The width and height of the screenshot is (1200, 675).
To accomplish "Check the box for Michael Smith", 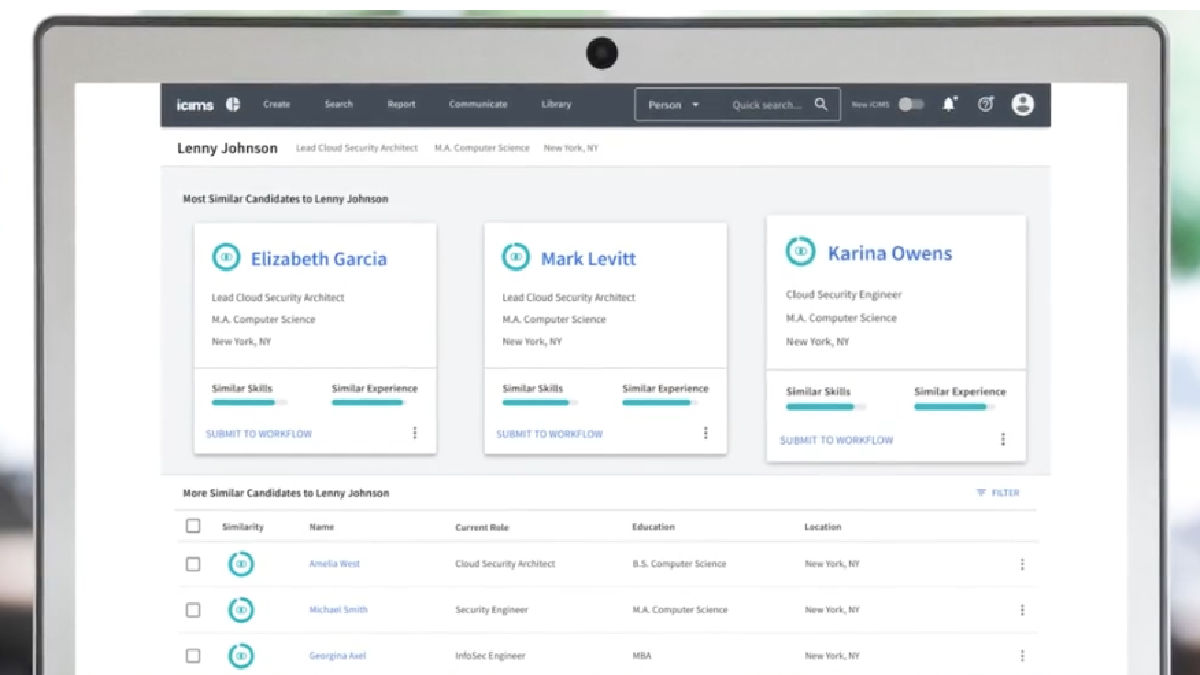I will [x=193, y=610].
